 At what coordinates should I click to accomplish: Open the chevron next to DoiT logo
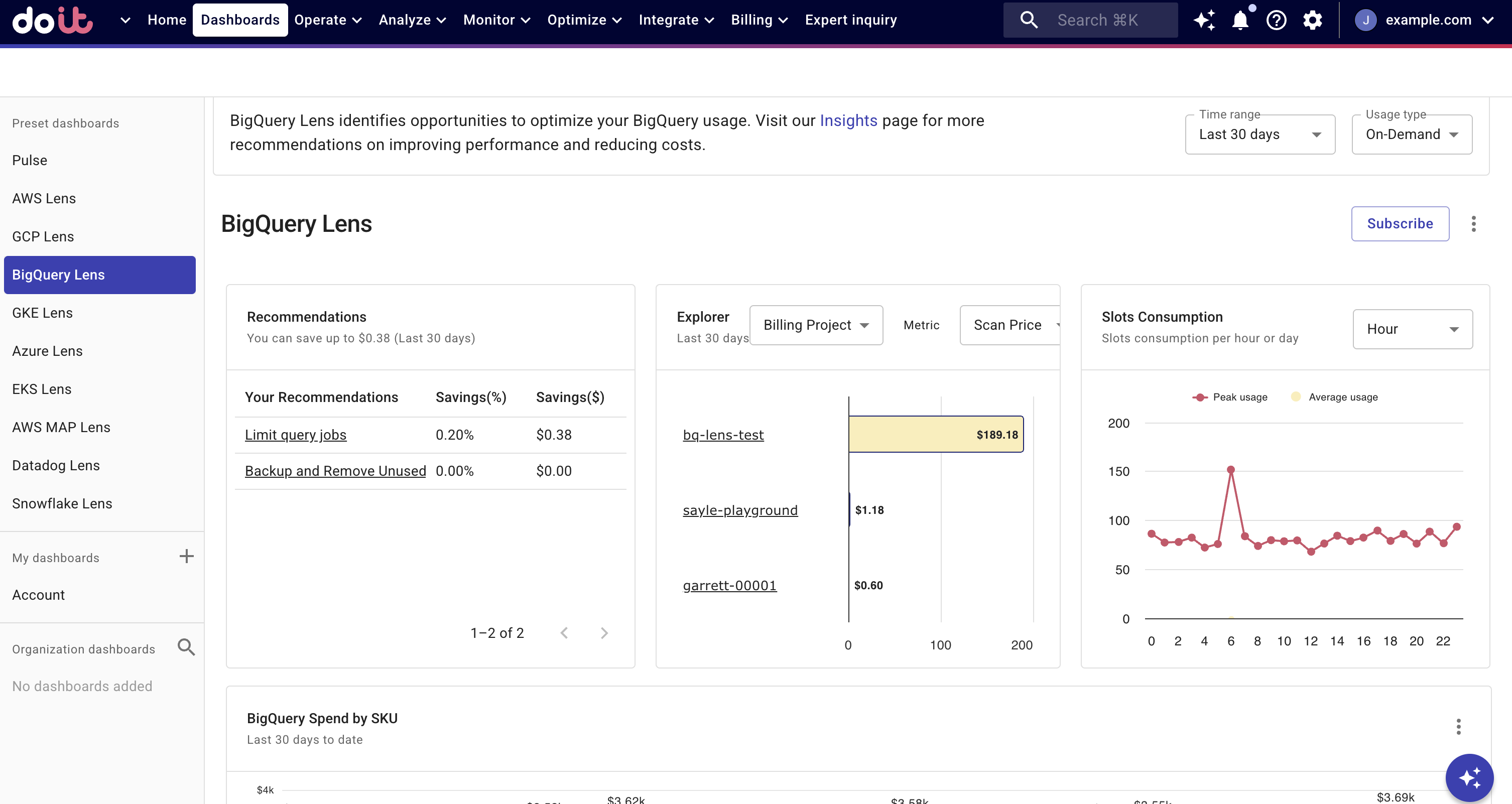coord(125,20)
